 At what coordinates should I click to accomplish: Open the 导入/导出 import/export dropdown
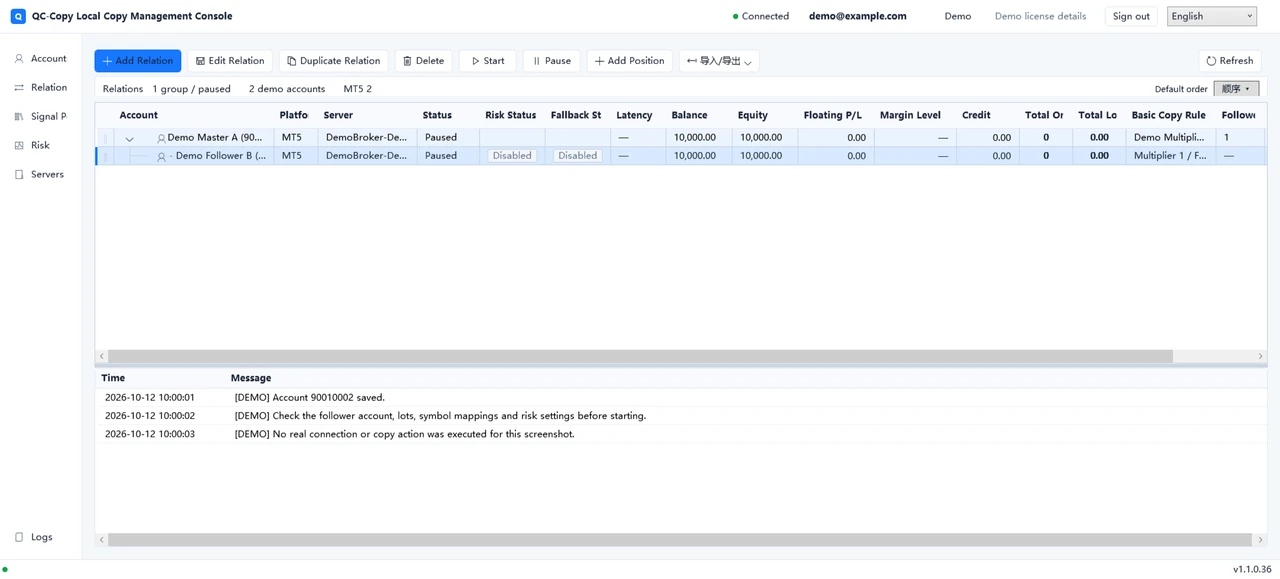[x=719, y=61]
